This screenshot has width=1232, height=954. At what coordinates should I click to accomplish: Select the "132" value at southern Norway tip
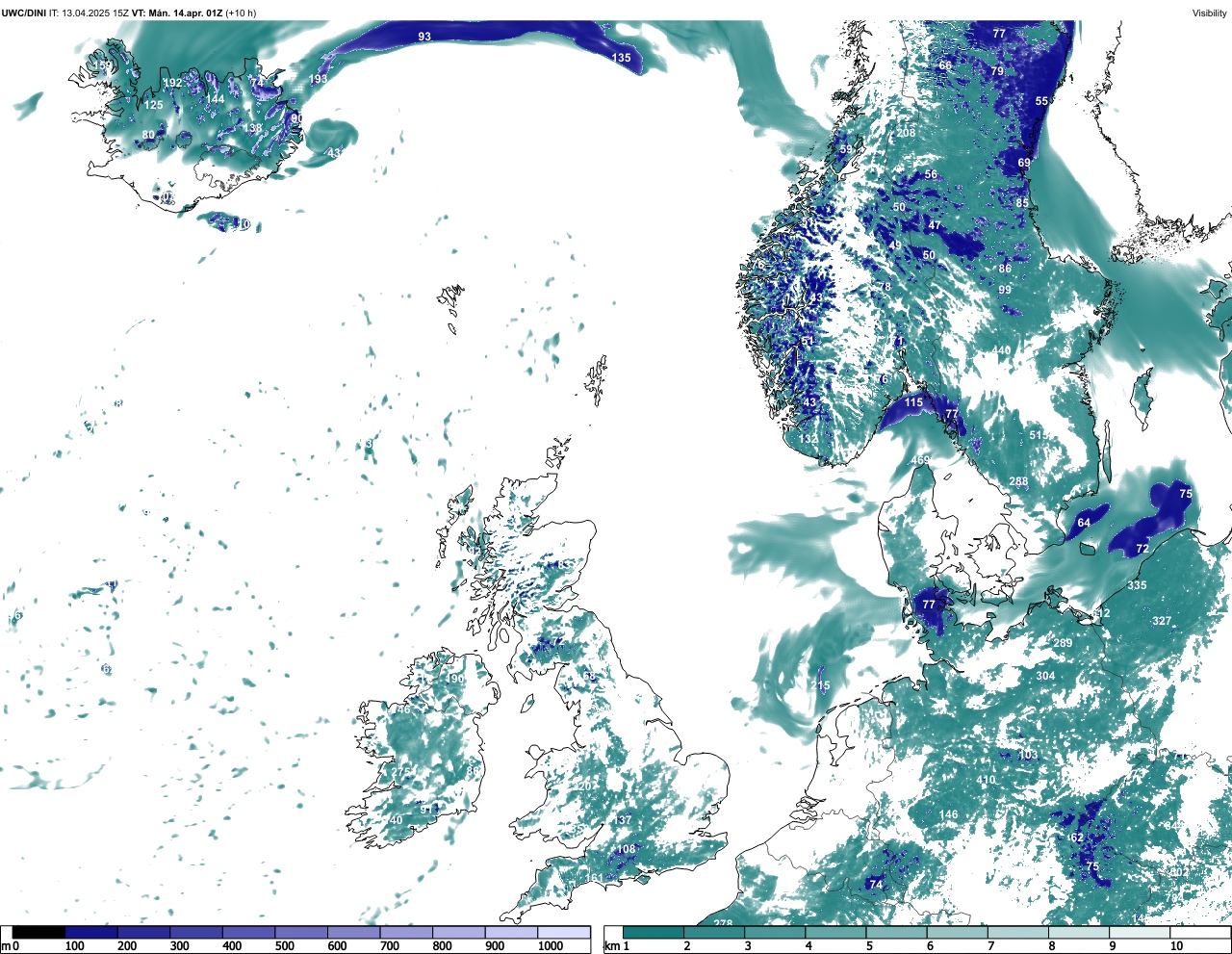pos(808,439)
